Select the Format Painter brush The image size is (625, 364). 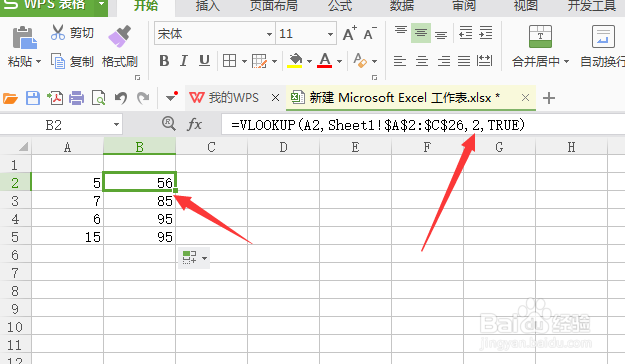[119, 37]
